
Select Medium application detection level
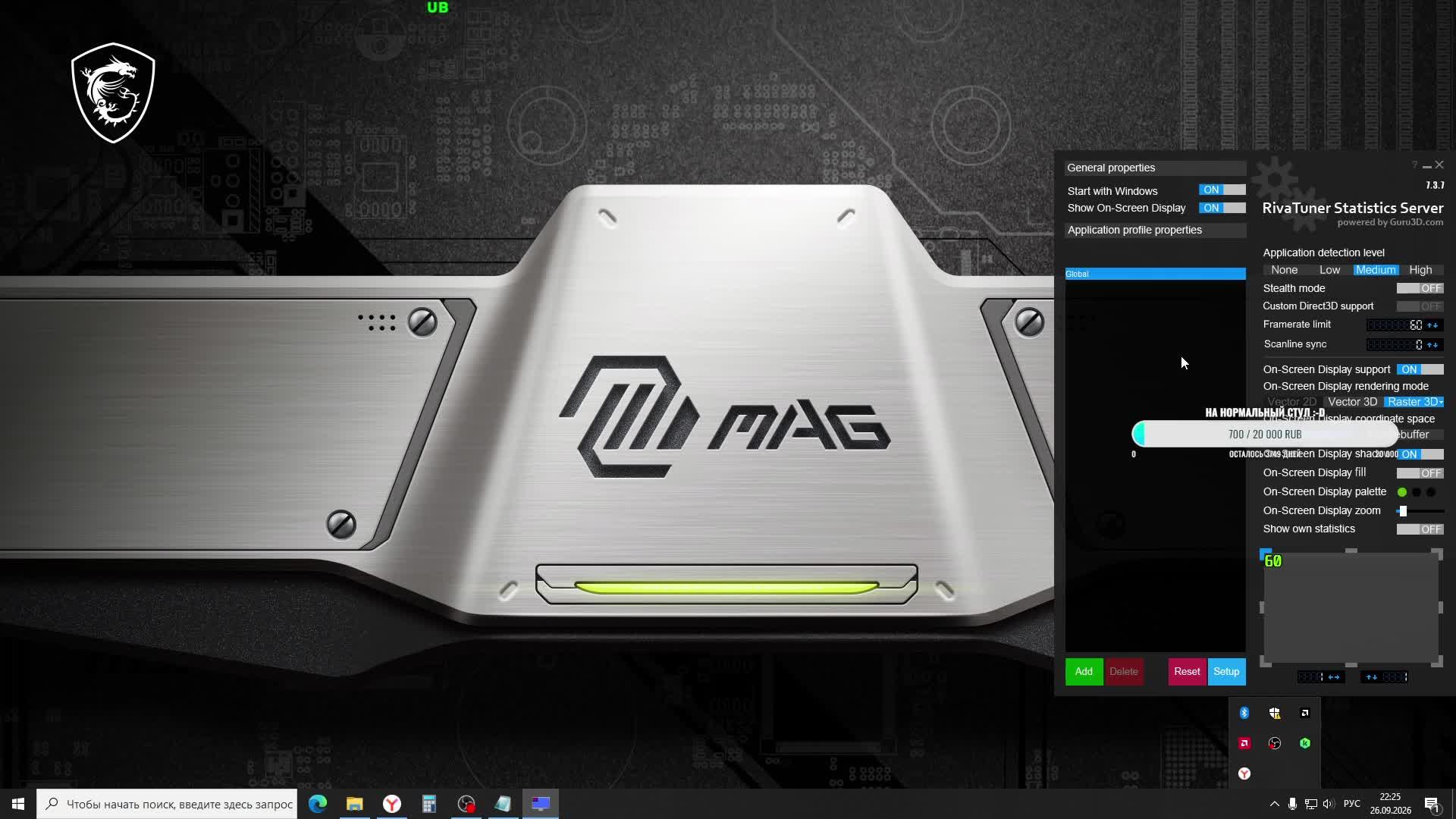(x=1376, y=270)
